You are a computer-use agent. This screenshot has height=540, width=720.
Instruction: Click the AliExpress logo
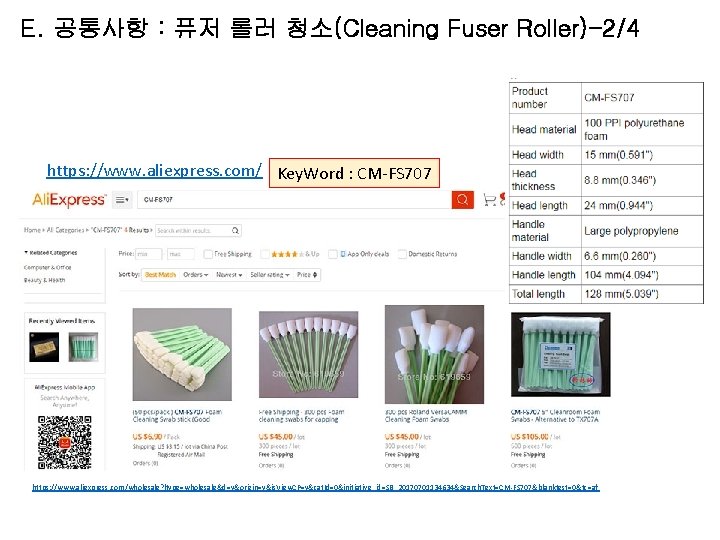pos(69,200)
